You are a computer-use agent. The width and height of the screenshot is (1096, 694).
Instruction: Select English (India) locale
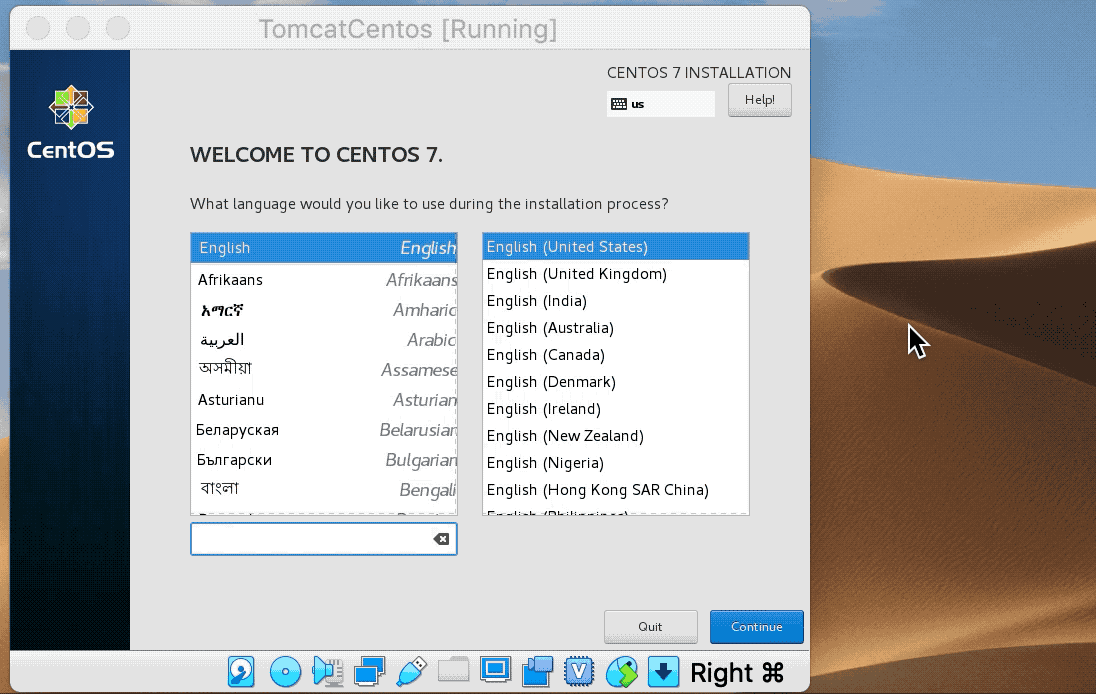[x=616, y=301]
